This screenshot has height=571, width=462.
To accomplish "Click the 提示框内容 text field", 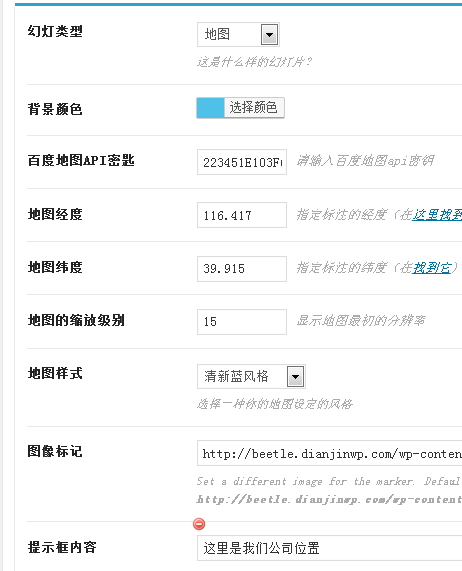I will [329, 548].
